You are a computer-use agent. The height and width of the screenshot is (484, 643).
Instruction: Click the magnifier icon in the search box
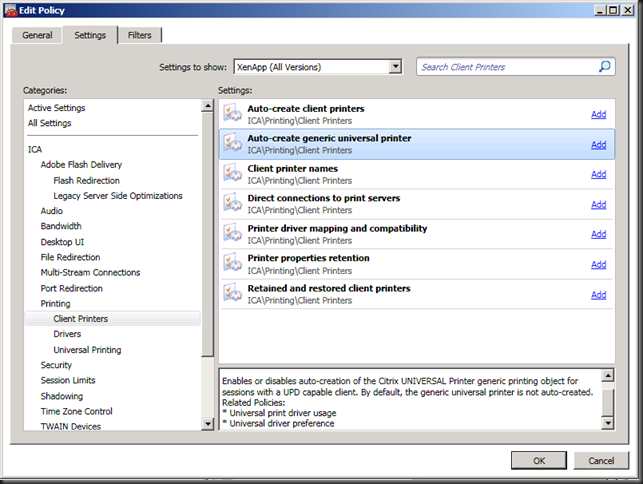[x=604, y=66]
